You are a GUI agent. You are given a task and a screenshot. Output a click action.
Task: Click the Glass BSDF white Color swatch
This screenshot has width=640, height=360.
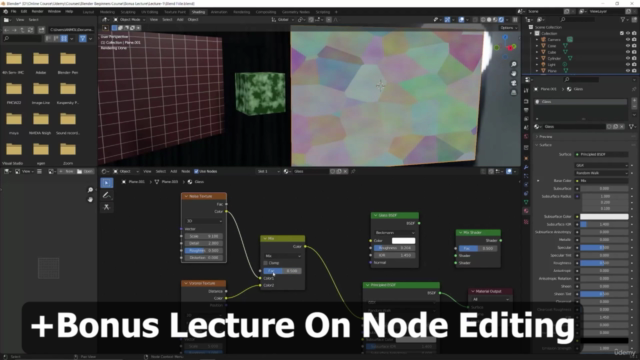[403, 241]
